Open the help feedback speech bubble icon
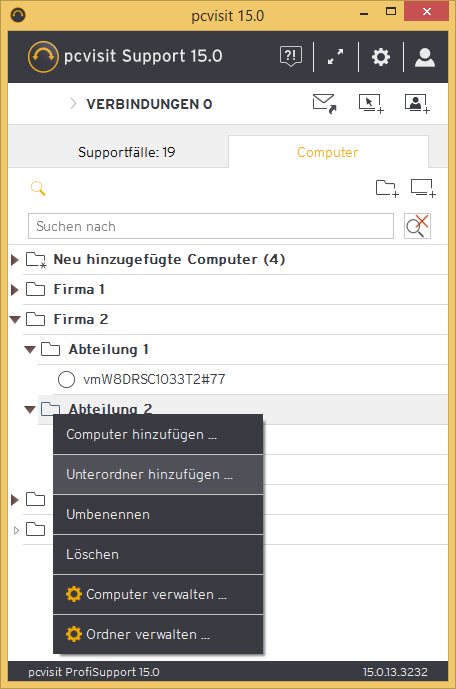Image resolution: width=456 pixels, height=689 pixels. tap(291, 57)
